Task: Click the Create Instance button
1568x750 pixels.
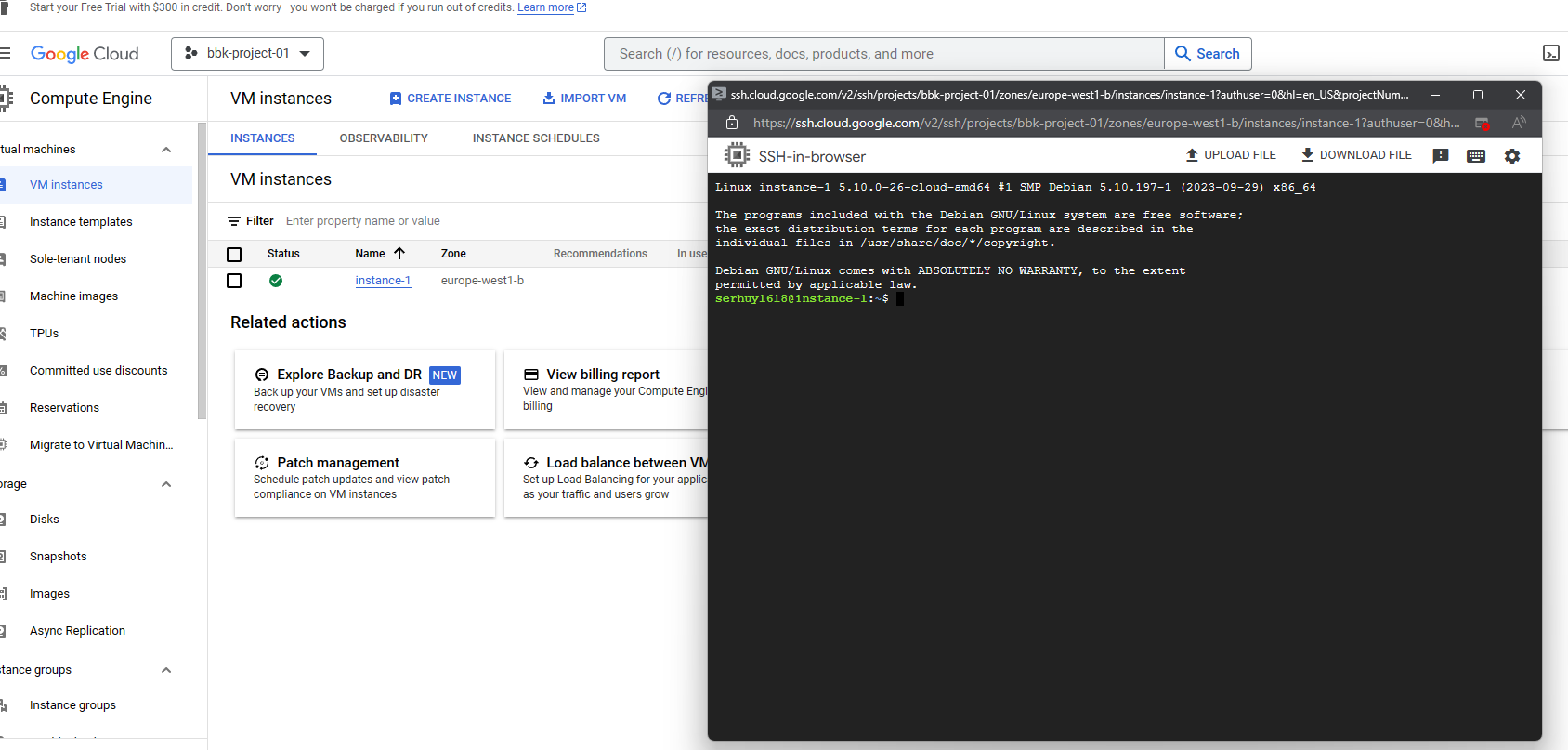Action: [451, 99]
